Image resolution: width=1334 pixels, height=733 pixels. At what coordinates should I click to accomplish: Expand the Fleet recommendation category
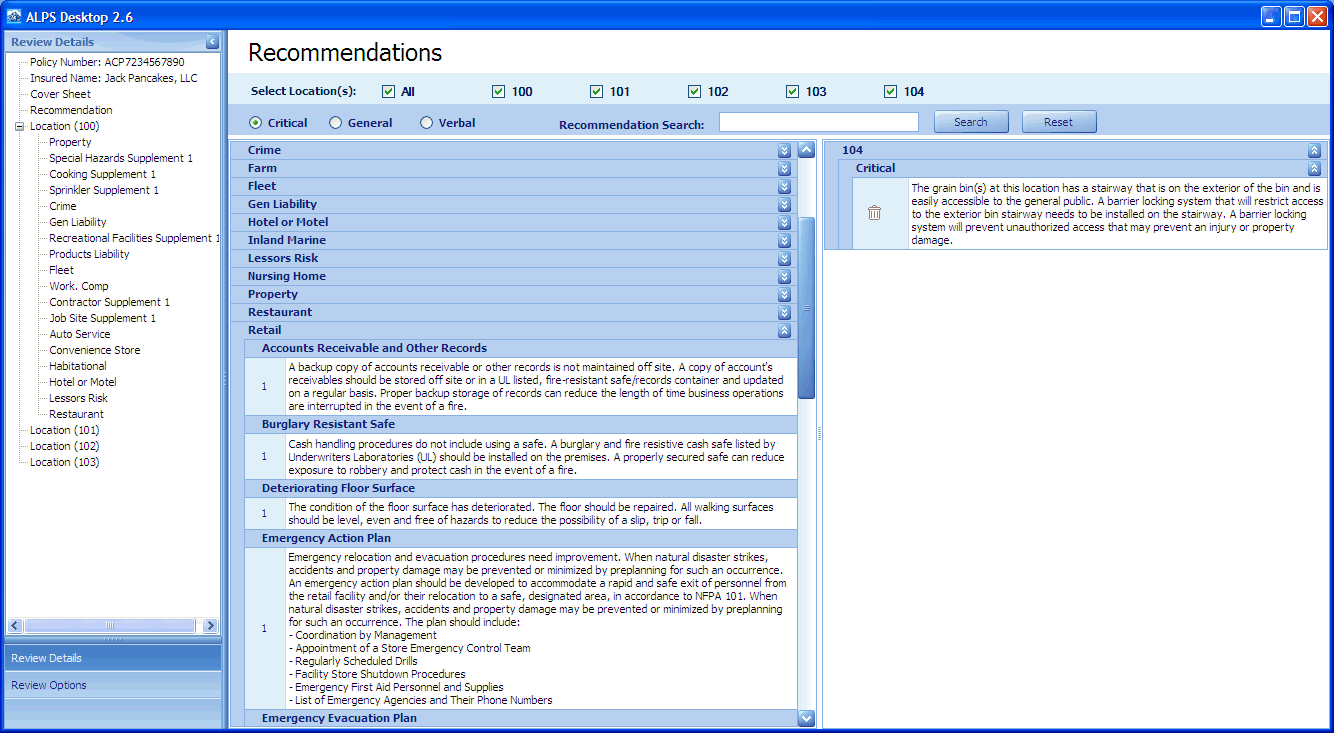coord(784,186)
